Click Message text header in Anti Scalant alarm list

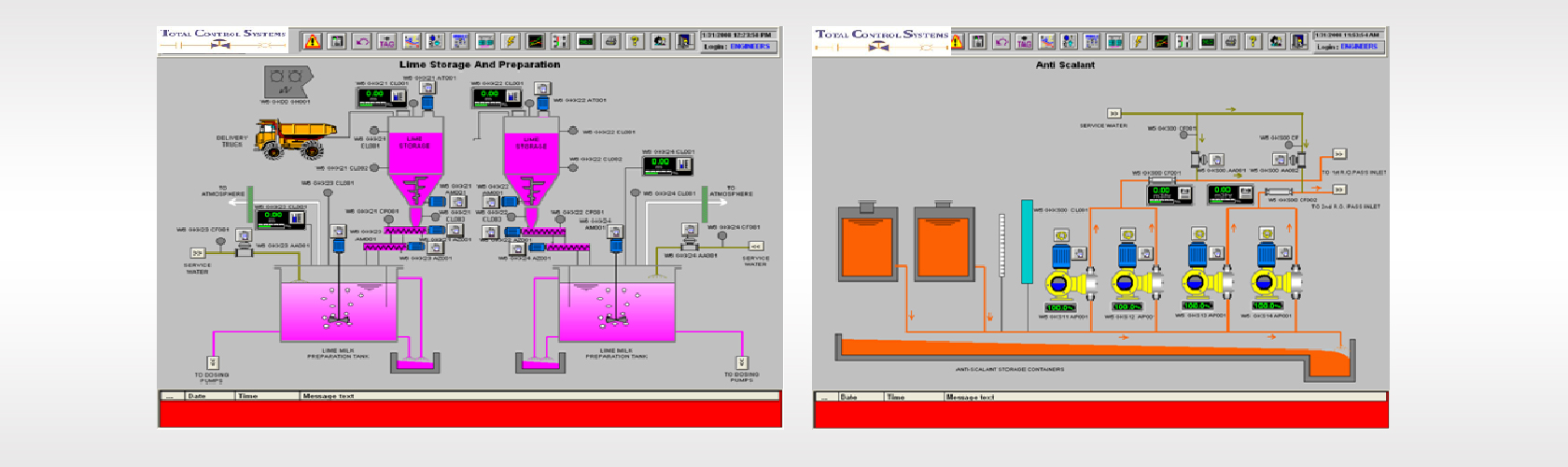(970, 397)
